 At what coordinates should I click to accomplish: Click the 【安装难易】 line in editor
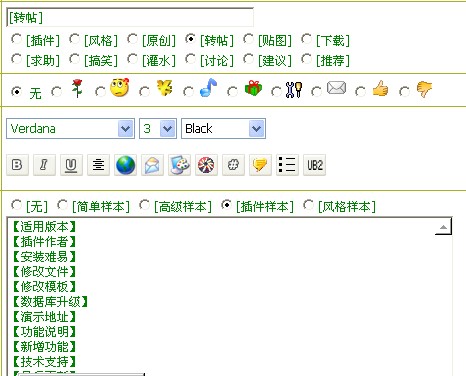tap(44, 257)
